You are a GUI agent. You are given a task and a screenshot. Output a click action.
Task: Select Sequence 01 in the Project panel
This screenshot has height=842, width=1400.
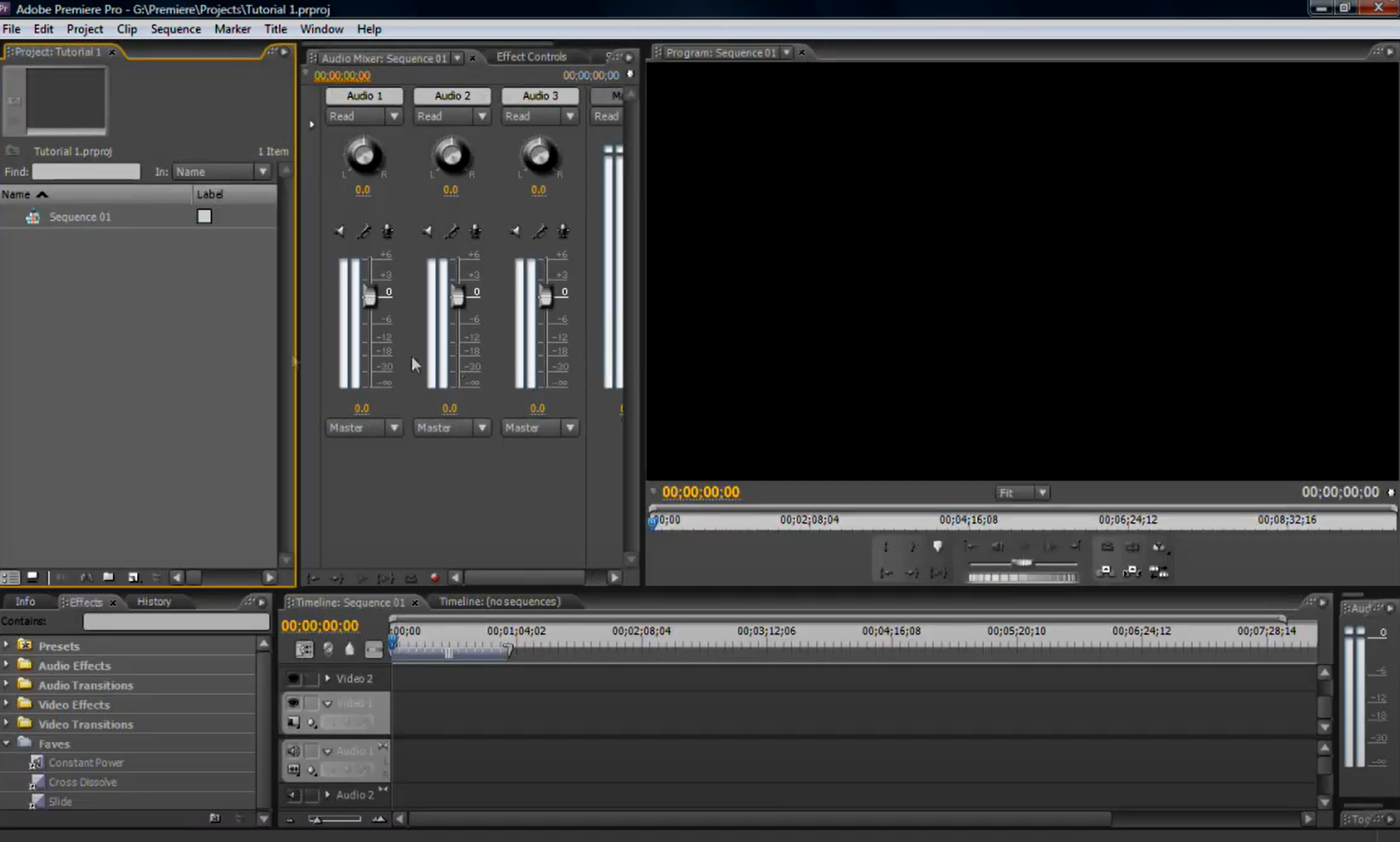coord(80,216)
